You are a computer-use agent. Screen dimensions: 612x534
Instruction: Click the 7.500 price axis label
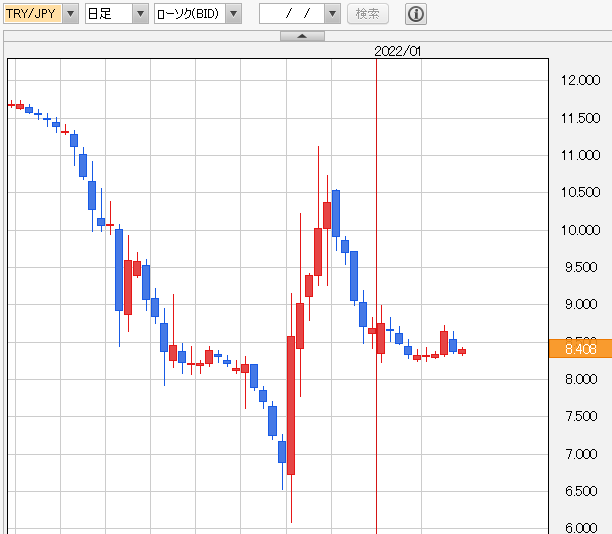tap(581, 416)
